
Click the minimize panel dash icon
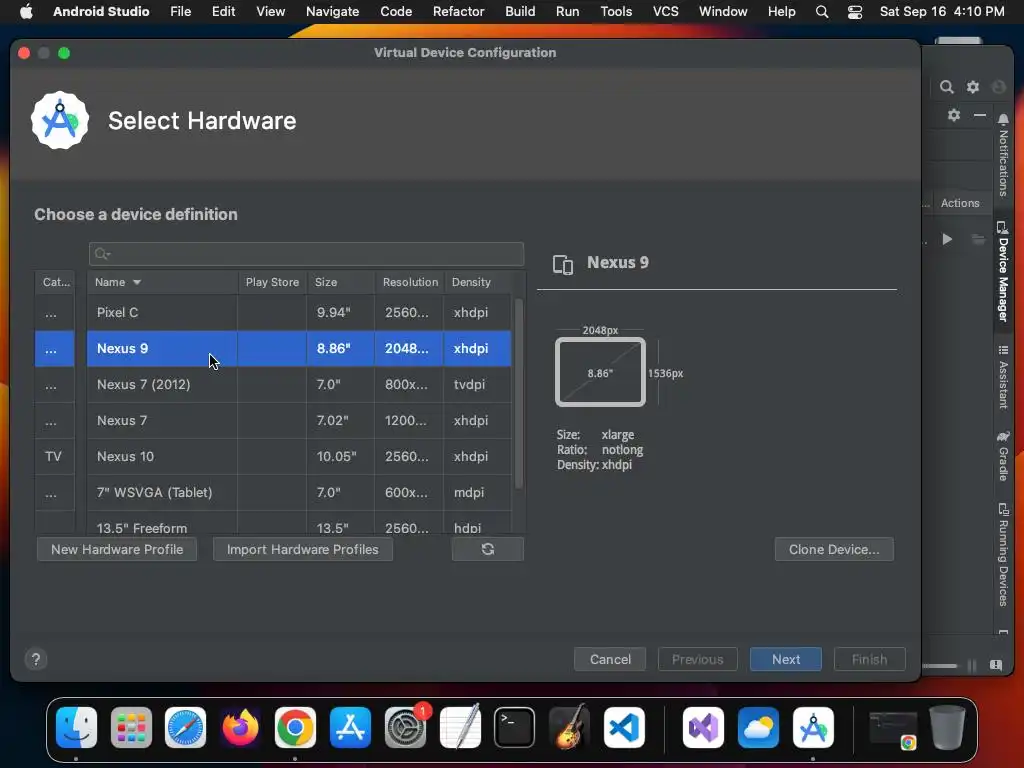tap(980, 115)
